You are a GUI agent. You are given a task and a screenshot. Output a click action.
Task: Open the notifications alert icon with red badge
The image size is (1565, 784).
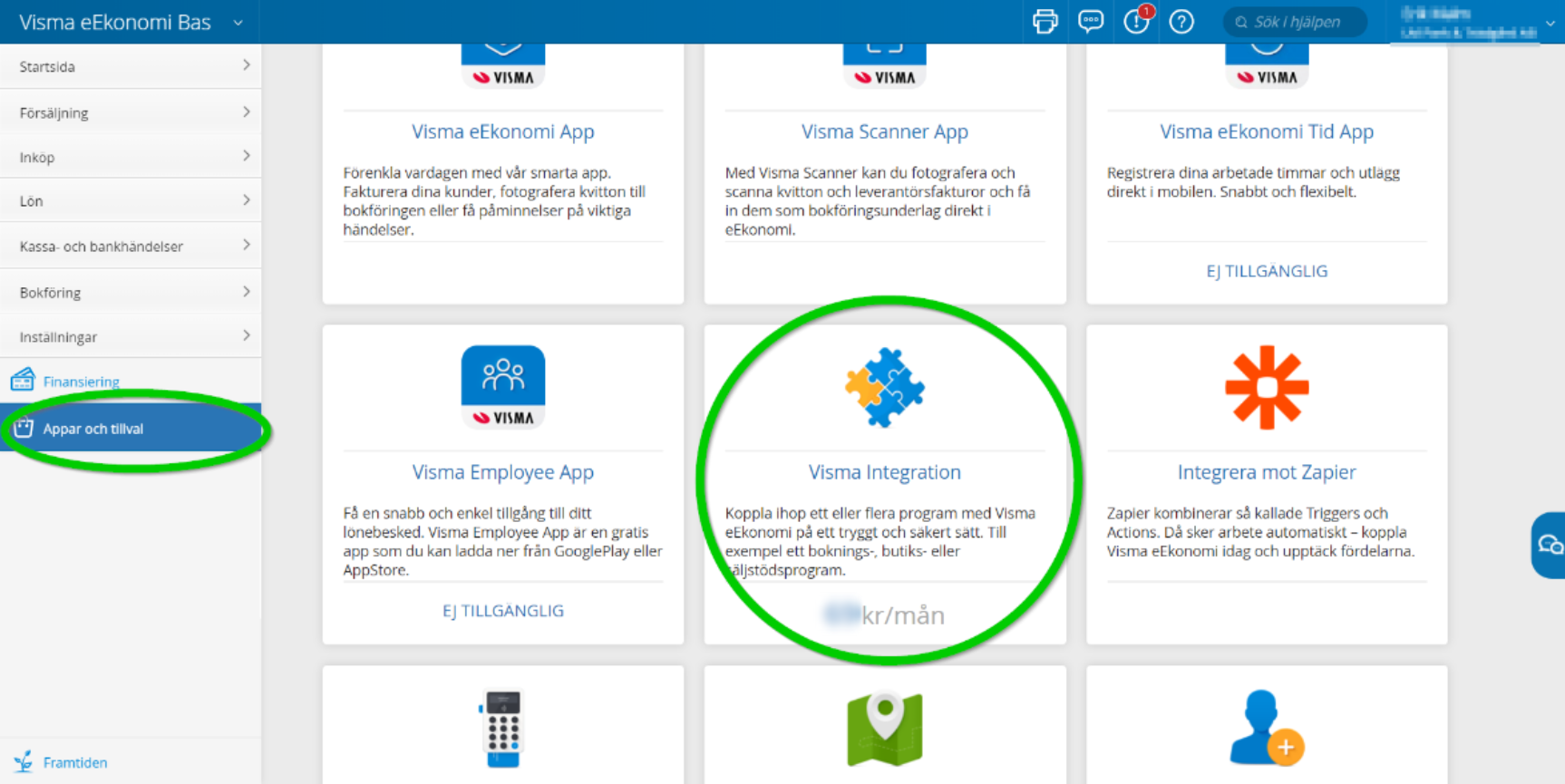[x=1137, y=20]
